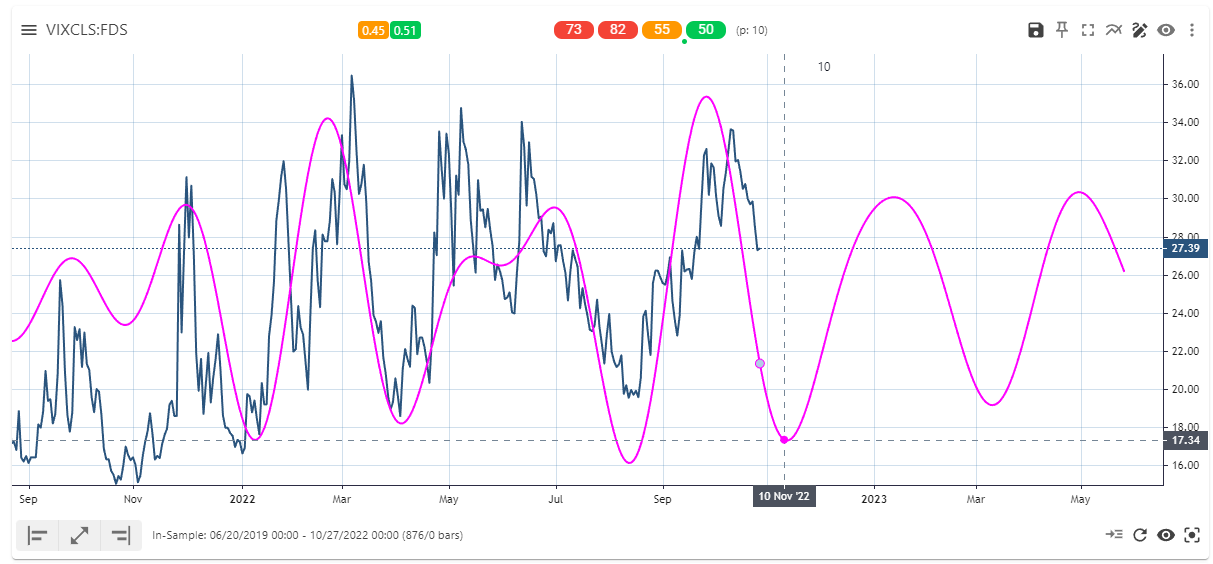Viewport: 1213px width, 564px height.
Task: Click the In-Sample date range text
Action: point(307,536)
